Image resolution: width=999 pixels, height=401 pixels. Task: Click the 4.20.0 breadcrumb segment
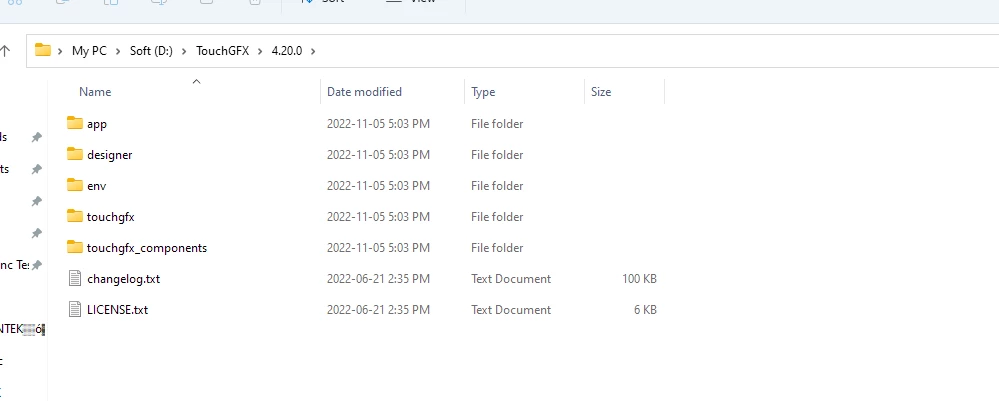click(x=287, y=51)
